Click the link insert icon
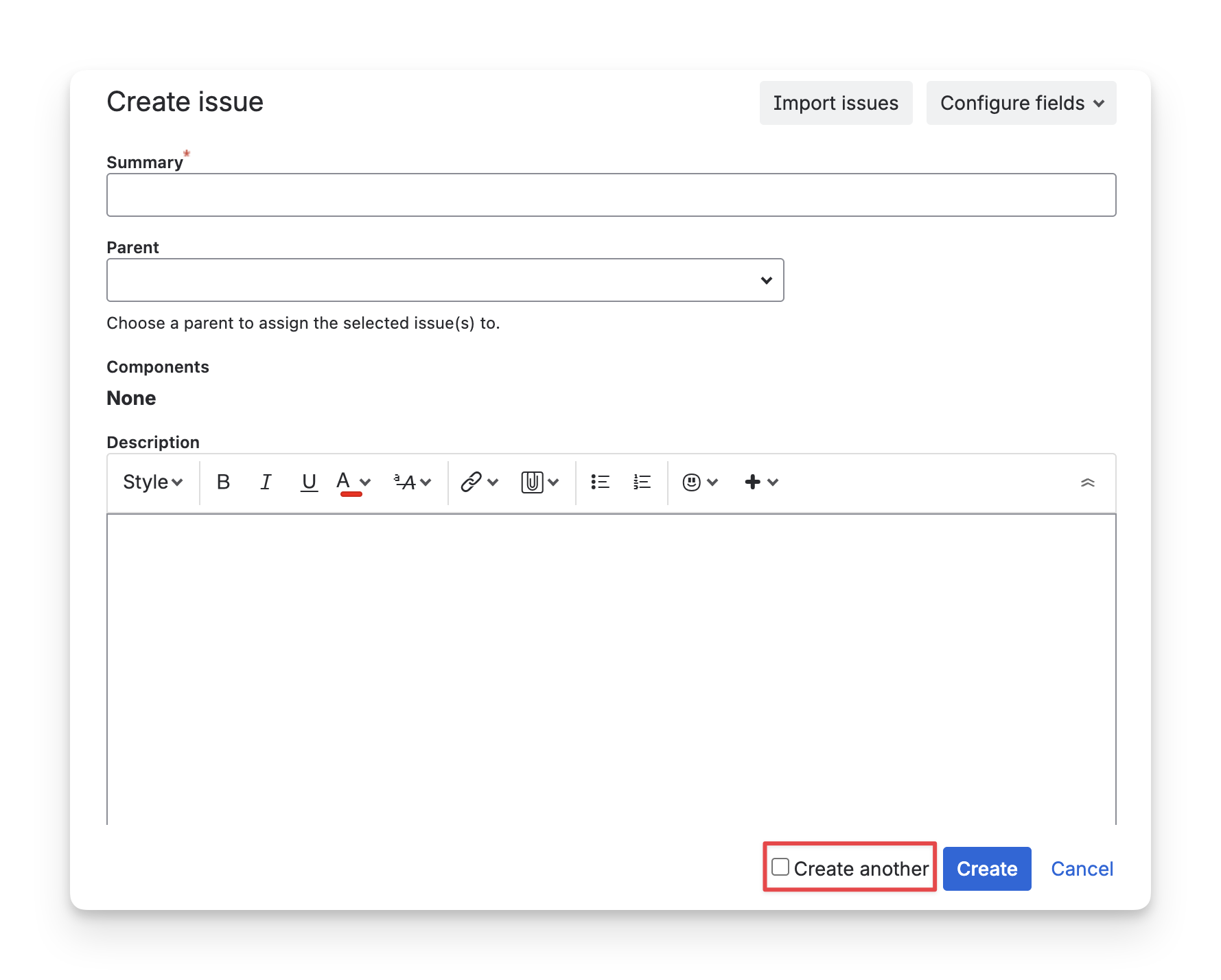 point(472,482)
